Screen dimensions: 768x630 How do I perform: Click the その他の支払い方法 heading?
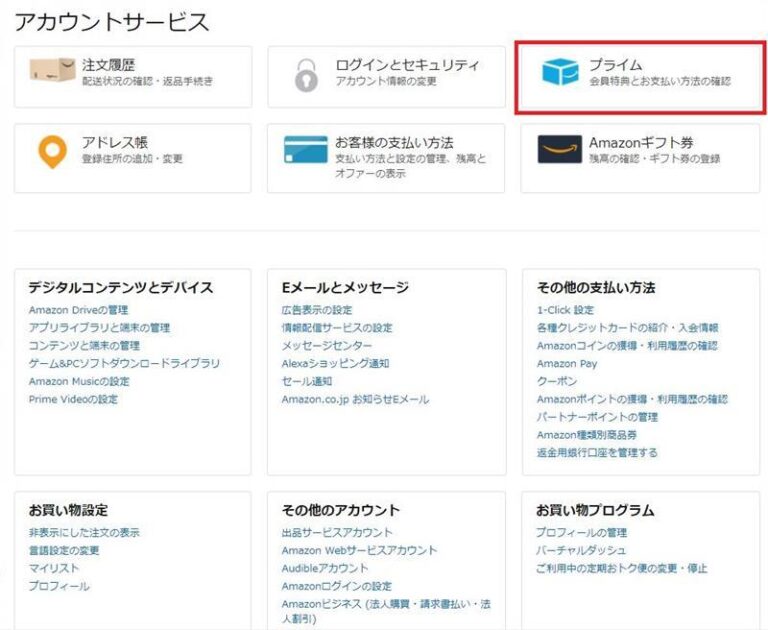(x=596, y=287)
